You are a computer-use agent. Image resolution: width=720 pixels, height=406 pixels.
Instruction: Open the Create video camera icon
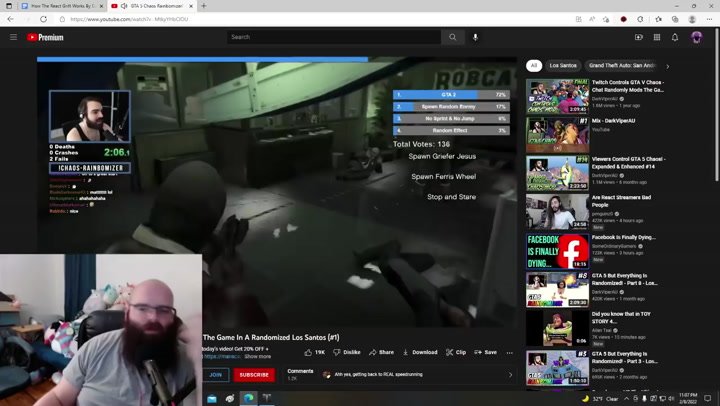(638, 37)
